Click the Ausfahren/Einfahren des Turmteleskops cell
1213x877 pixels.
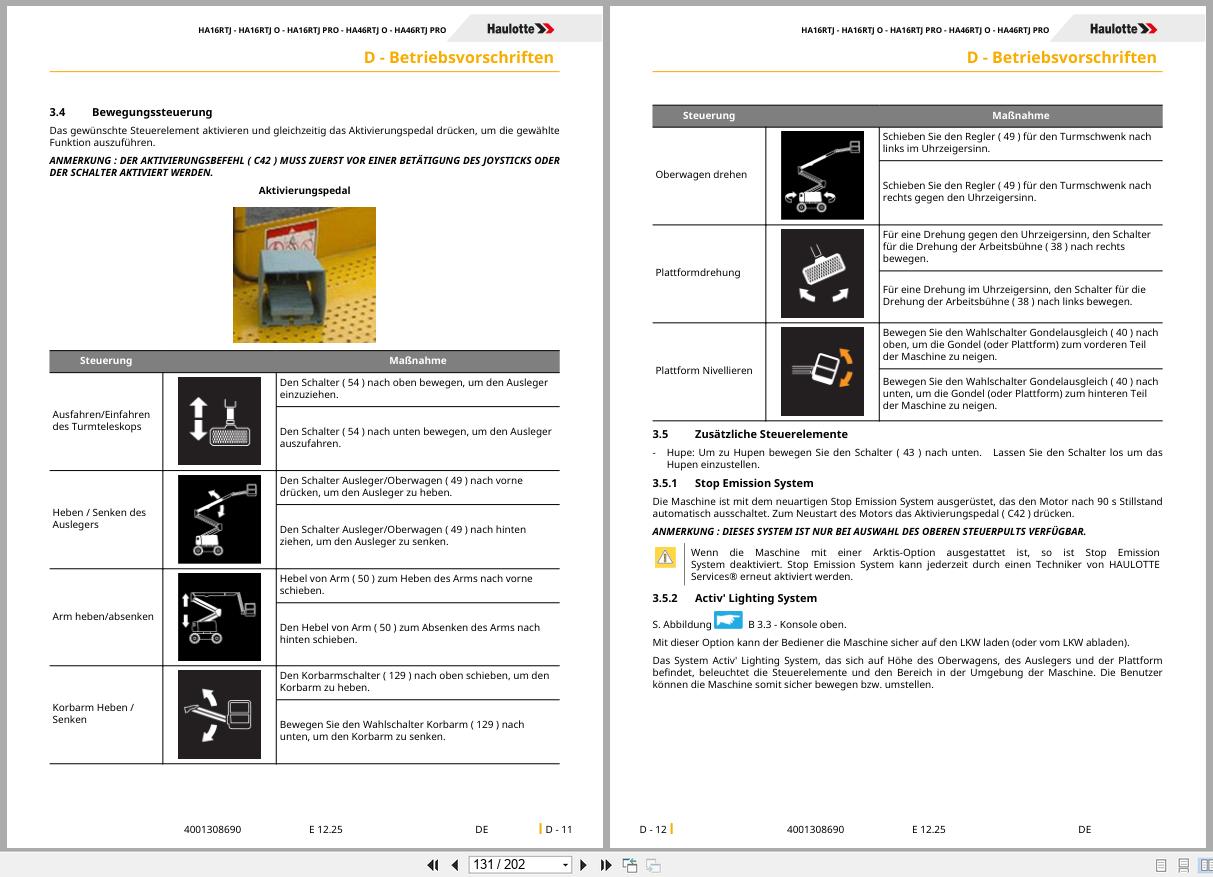[x=106, y=421]
